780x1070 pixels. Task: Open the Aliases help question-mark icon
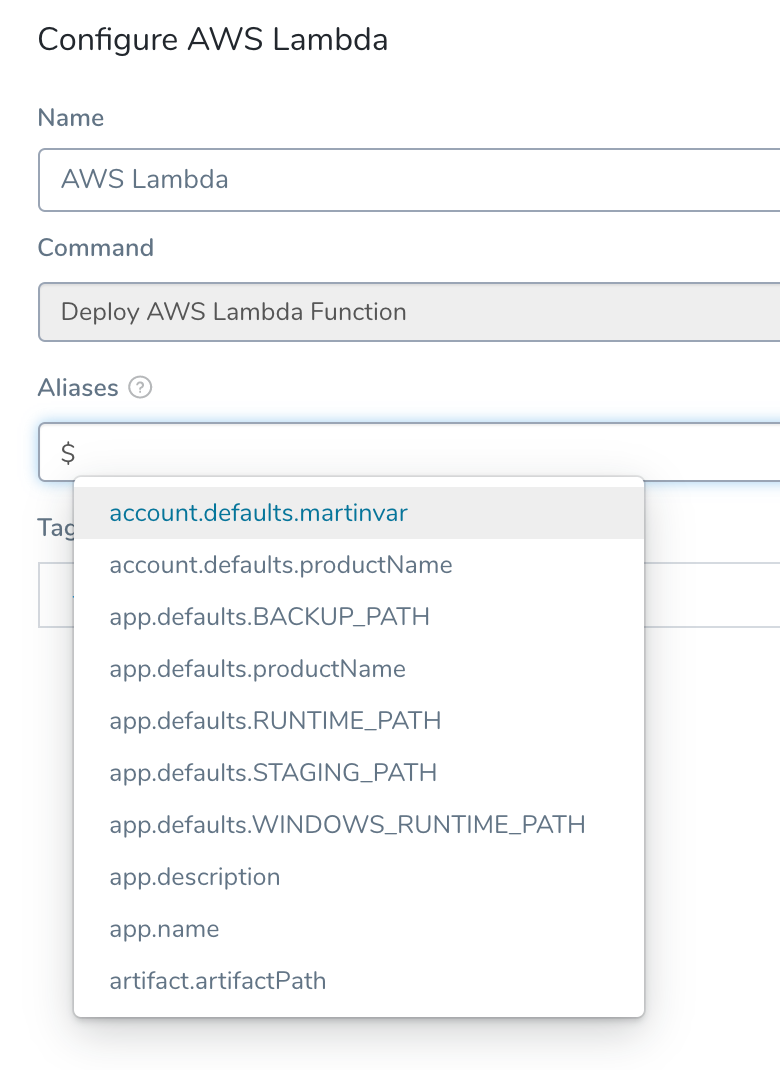pyautogui.click(x=141, y=388)
